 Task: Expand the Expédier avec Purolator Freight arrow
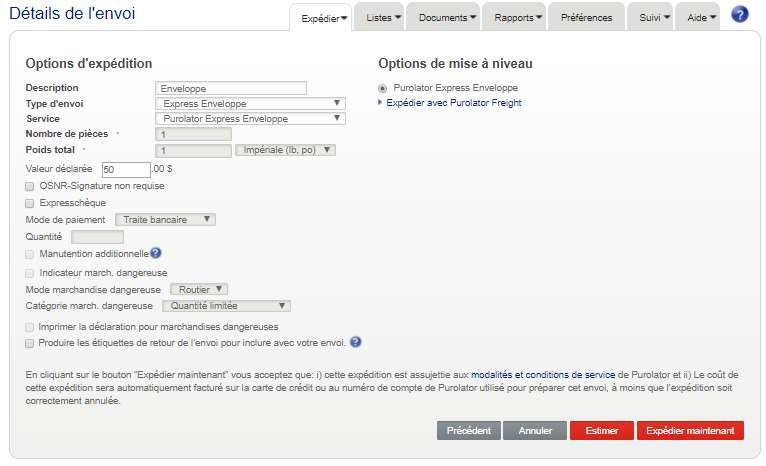pyautogui.click(x=380, y=103)
